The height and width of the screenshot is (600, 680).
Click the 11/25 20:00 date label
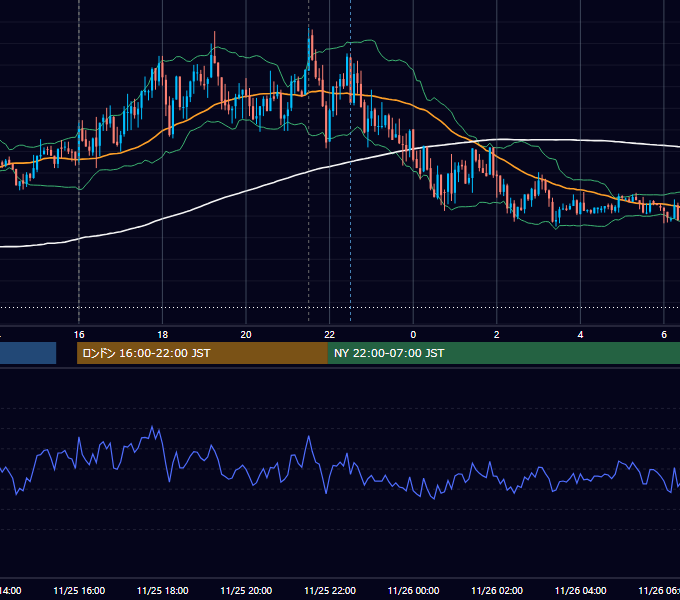coord(246,591)
